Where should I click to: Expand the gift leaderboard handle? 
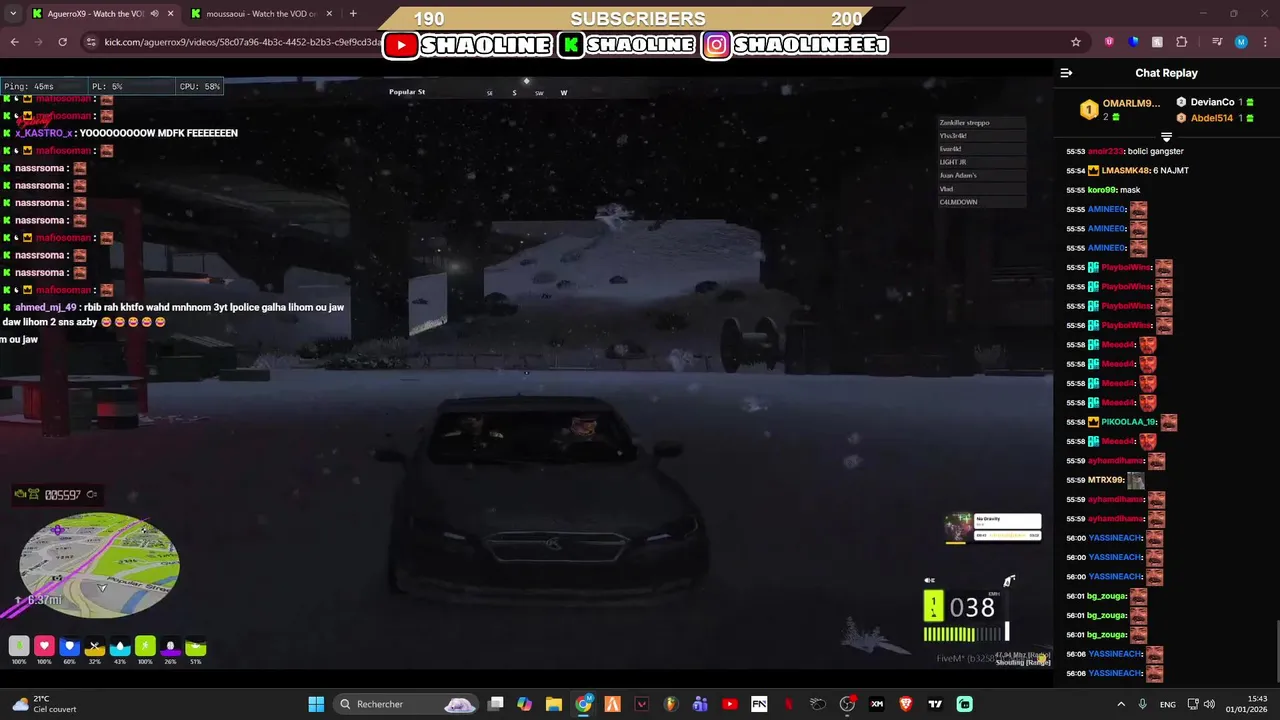click(1166, 136)
